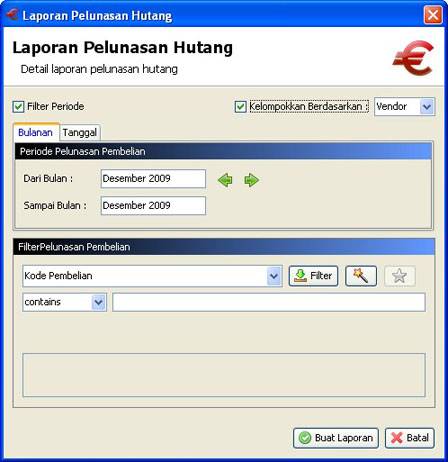The image size is (448, 462).
Task: Select the Bulanan tab
Action: click(36, 132)
